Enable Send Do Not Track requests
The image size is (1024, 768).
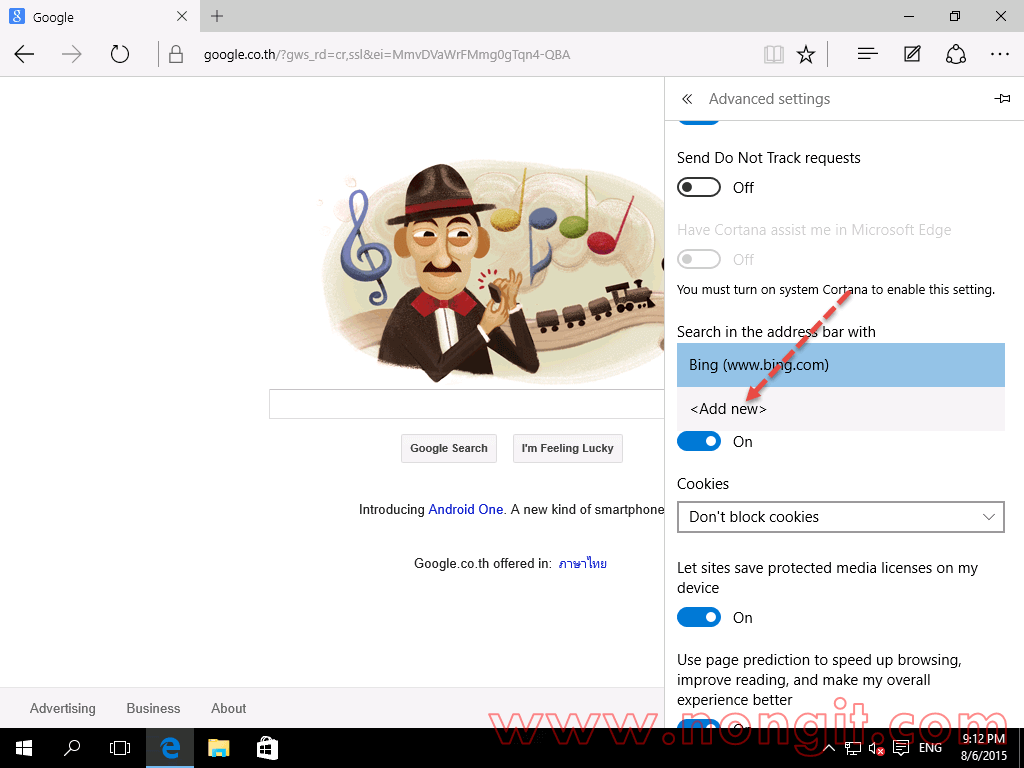698,187
